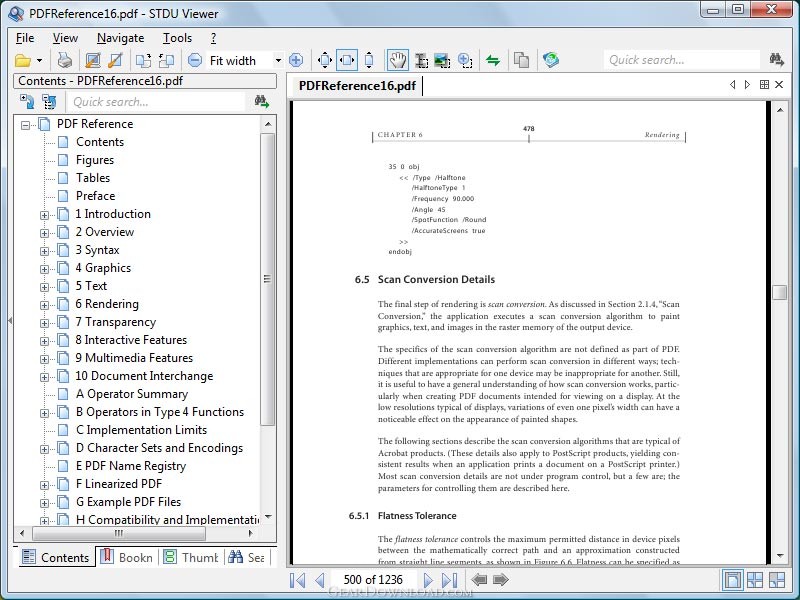800x600 pixels.
Task: Select the PDFReference16.pdf document tab
Action: (x=357, y=85)
